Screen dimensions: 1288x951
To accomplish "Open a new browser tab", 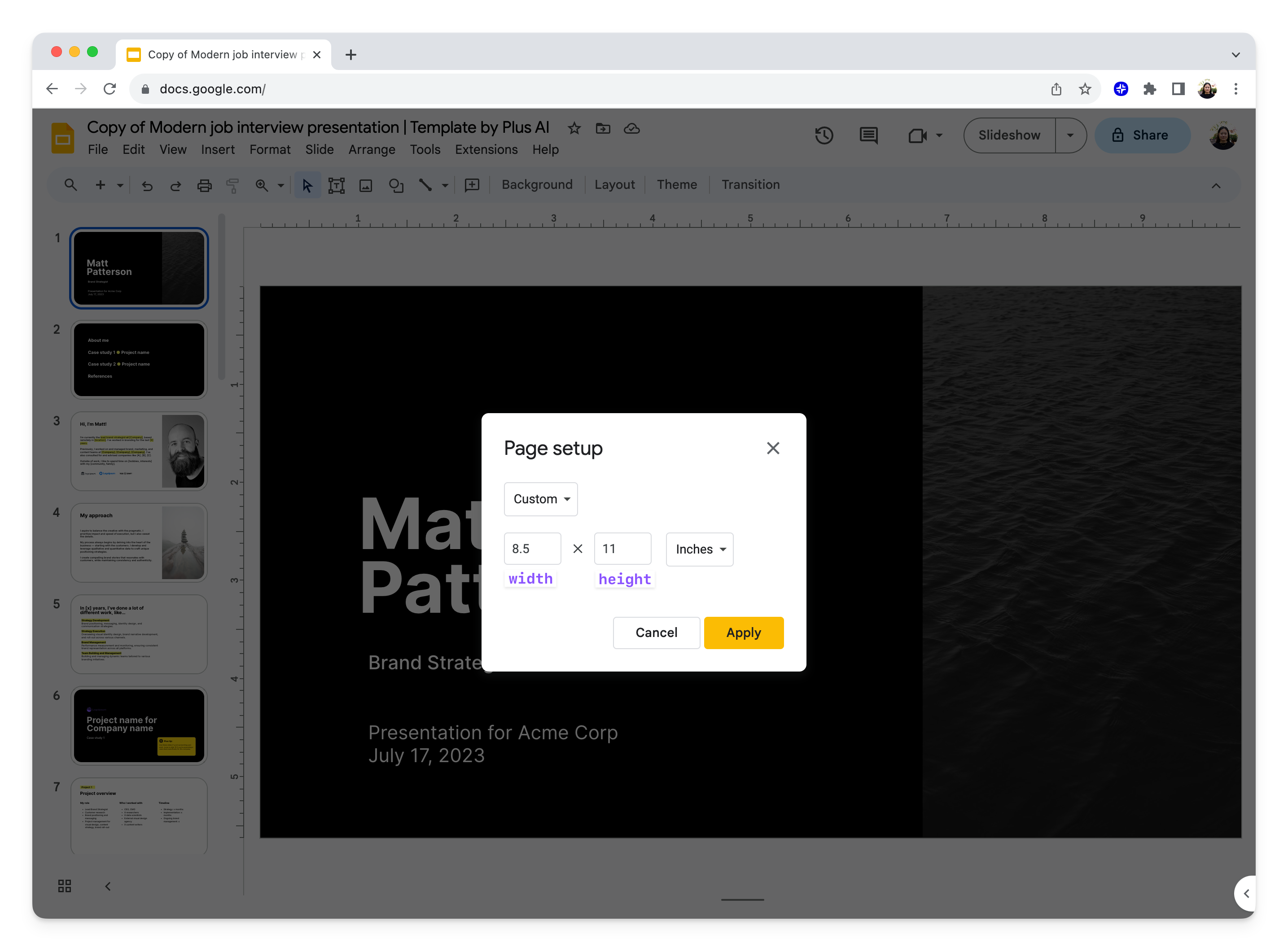I will pyautogui.click(x=350, y=55).
